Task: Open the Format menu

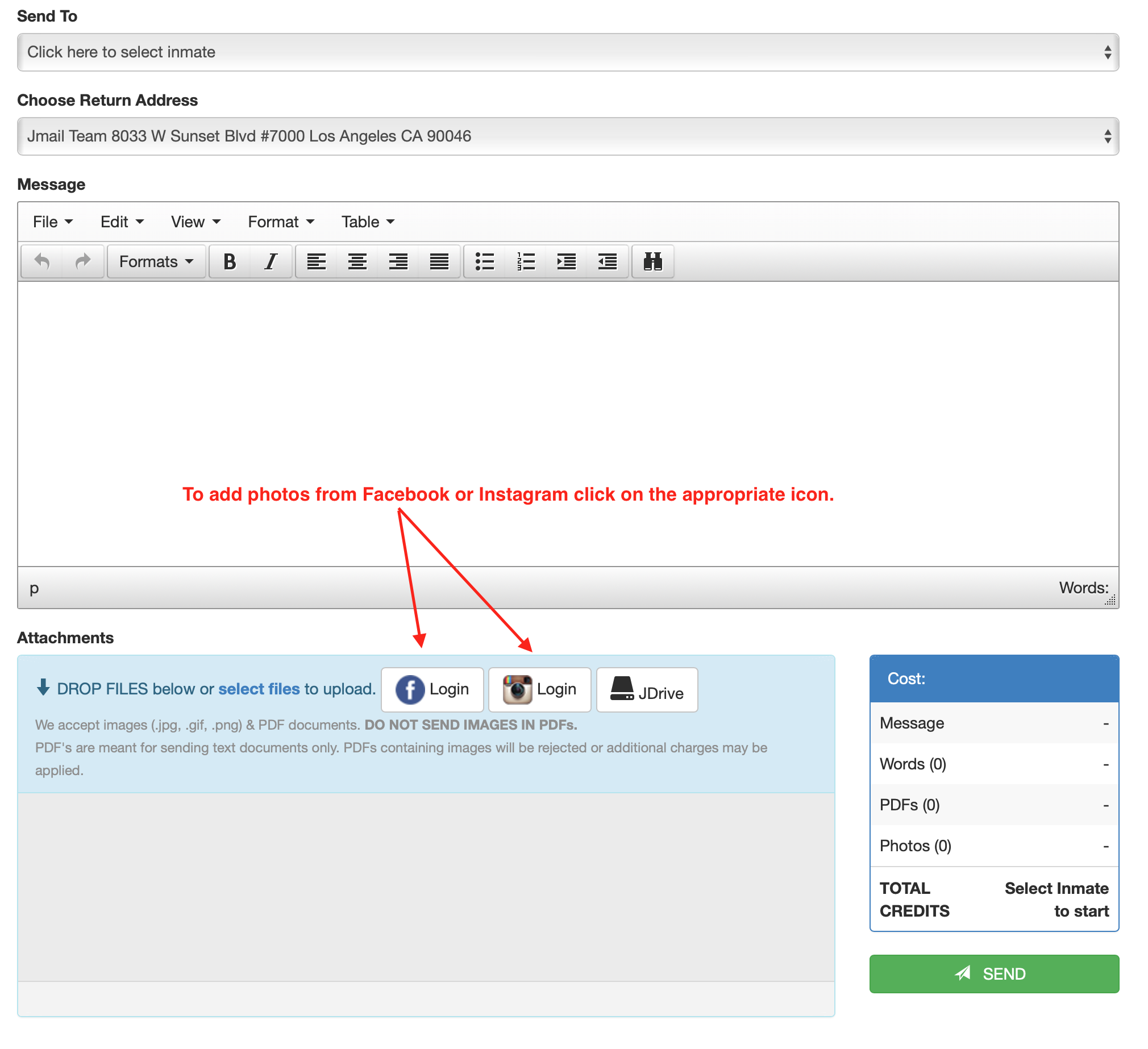Action: [x=281, y=222]
